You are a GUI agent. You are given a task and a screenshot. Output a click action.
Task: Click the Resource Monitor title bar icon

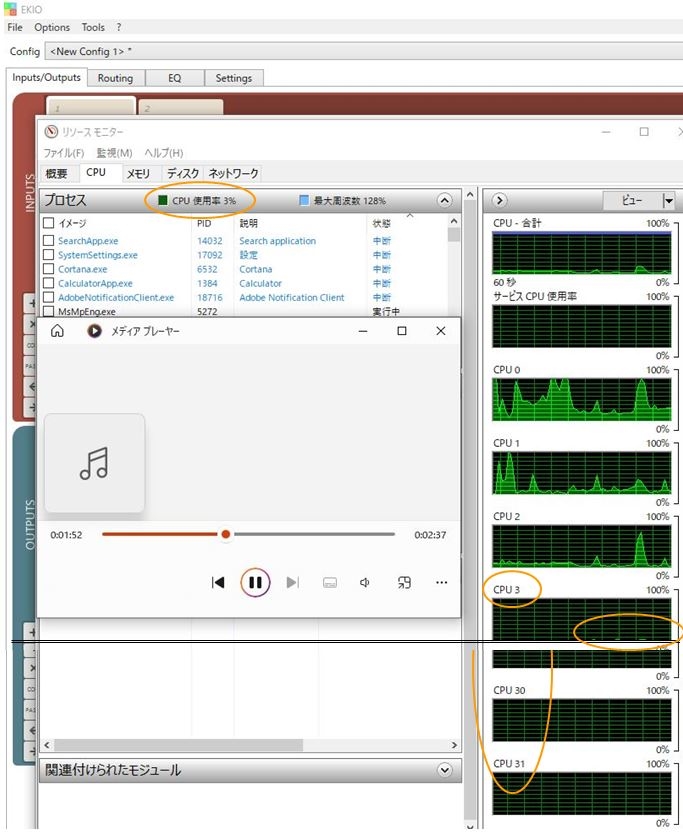pyautogui.click(x=50, y=132)
